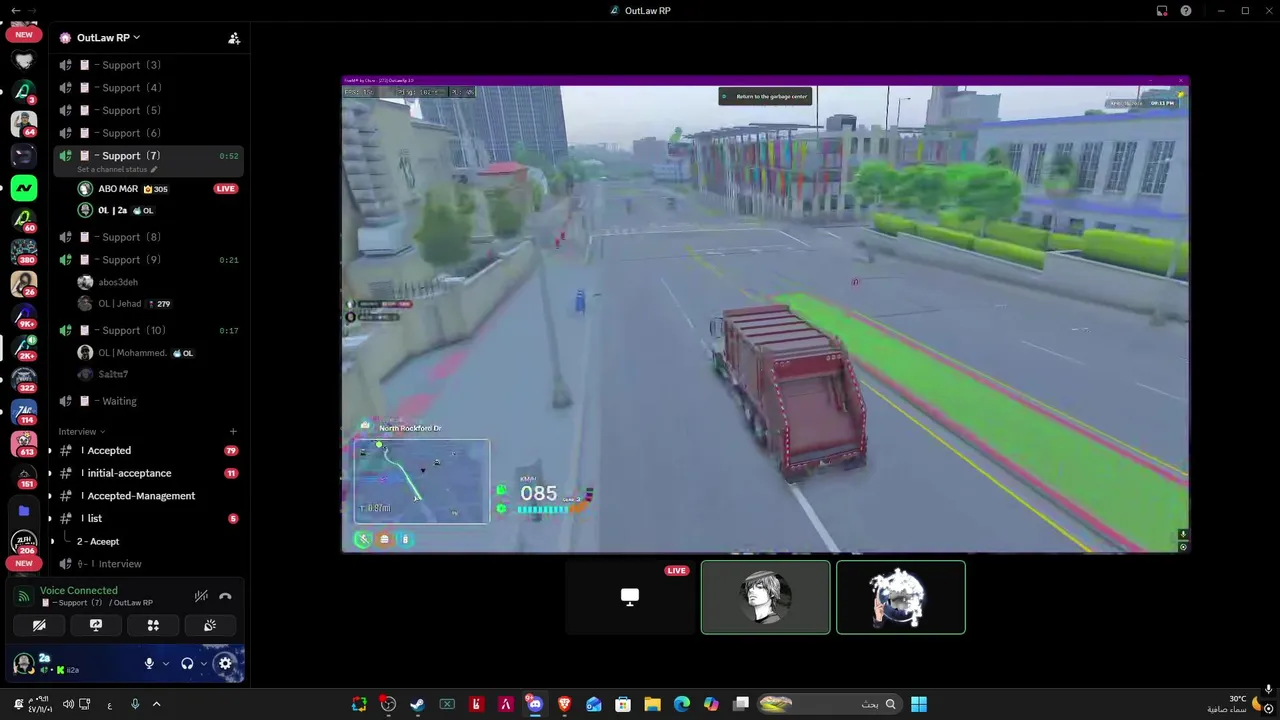
Task: Open output device options arrow beside headphones
Action: coord(203,663)
